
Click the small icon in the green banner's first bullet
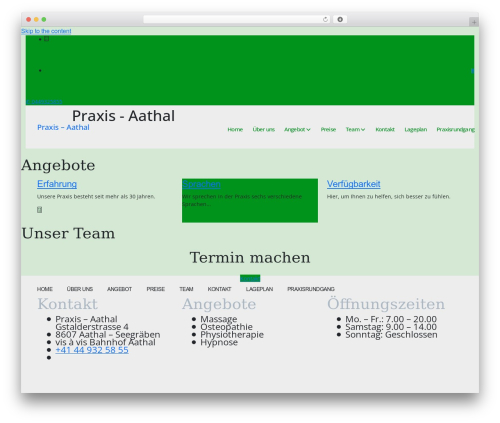tap(46, 39)
